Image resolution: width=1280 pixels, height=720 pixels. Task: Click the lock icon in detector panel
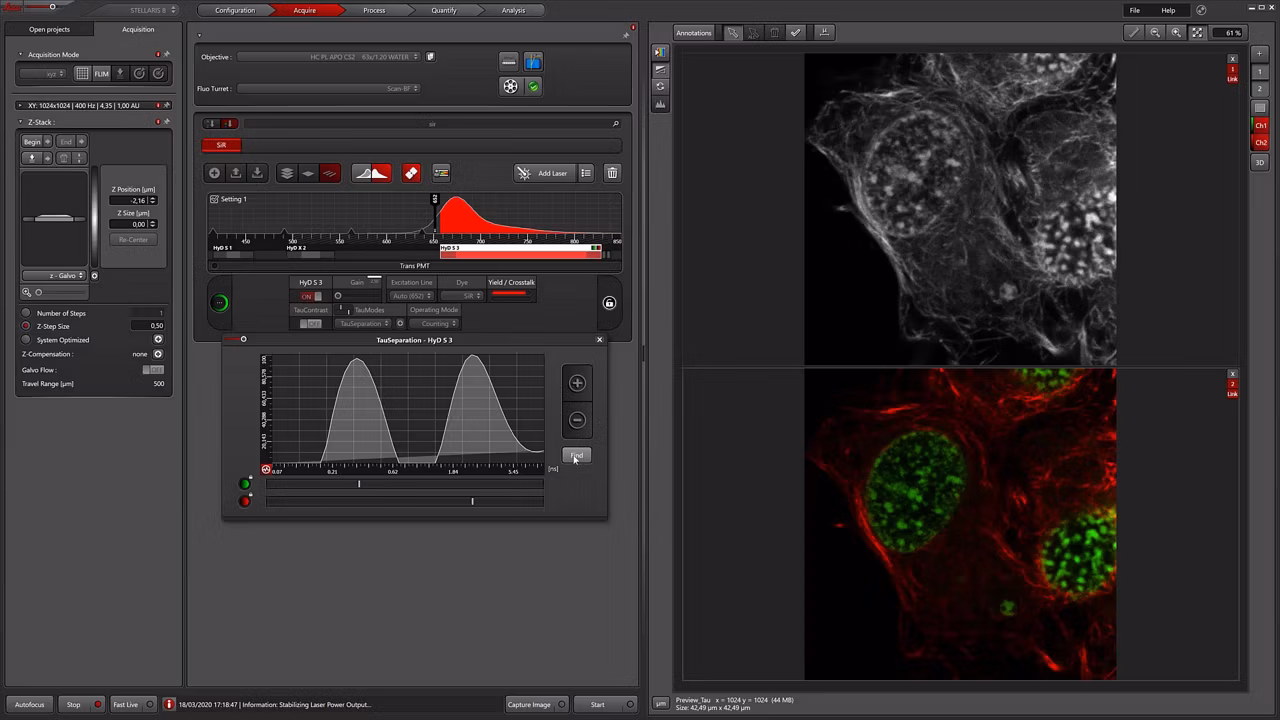[609, 303]
